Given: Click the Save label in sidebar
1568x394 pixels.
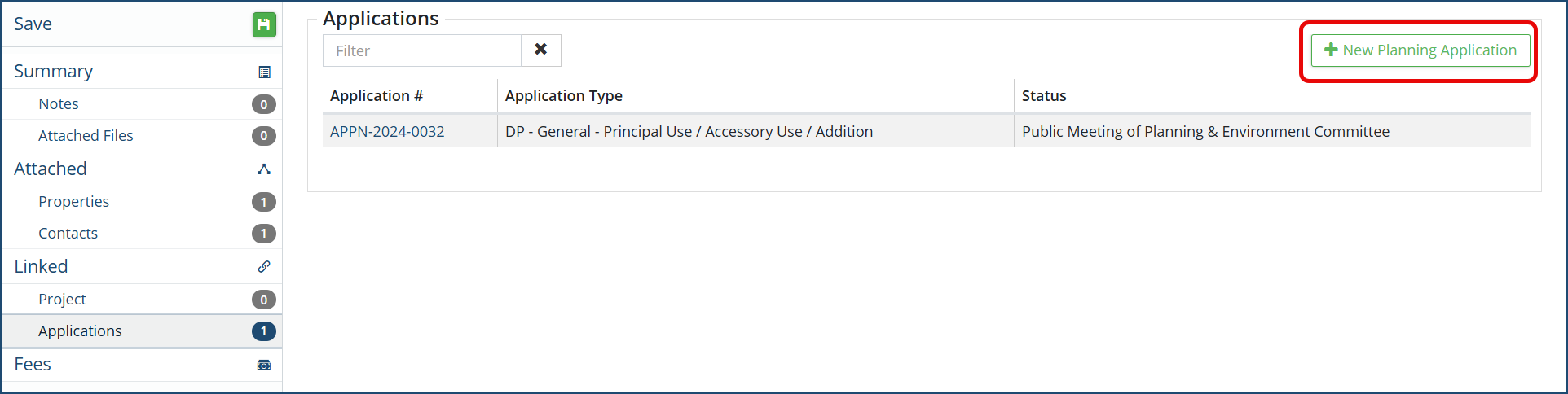Looking at the screenshot, I should coord(33,24).
